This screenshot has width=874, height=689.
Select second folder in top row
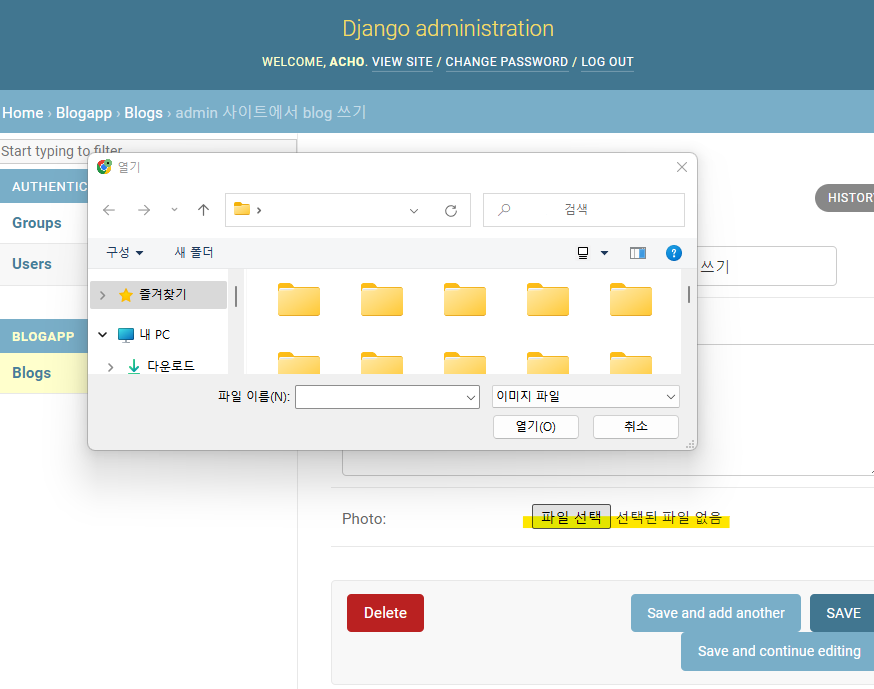point(382,300)
